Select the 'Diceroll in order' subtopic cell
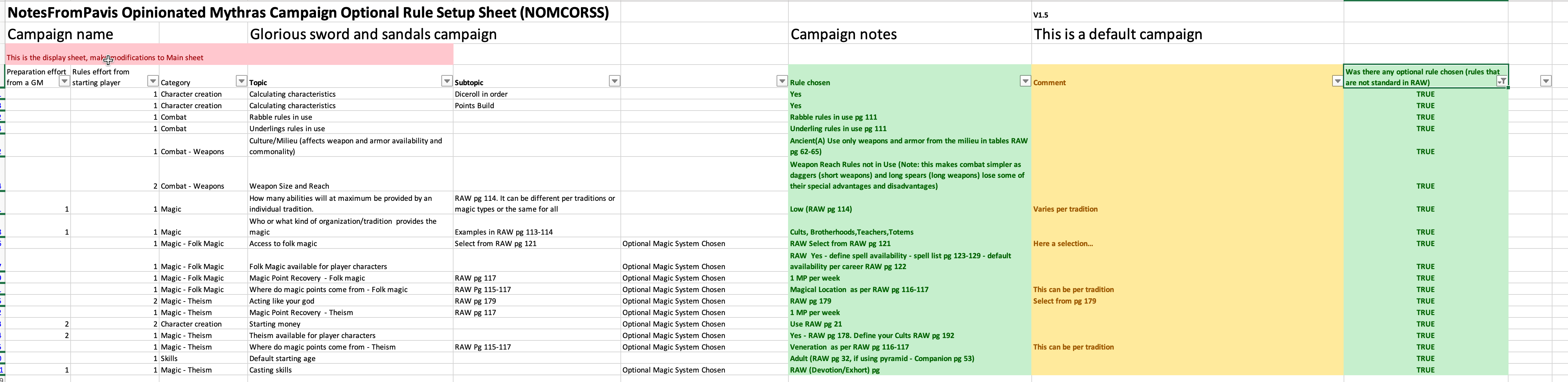Screen dimensions: 1568x382 481,94
